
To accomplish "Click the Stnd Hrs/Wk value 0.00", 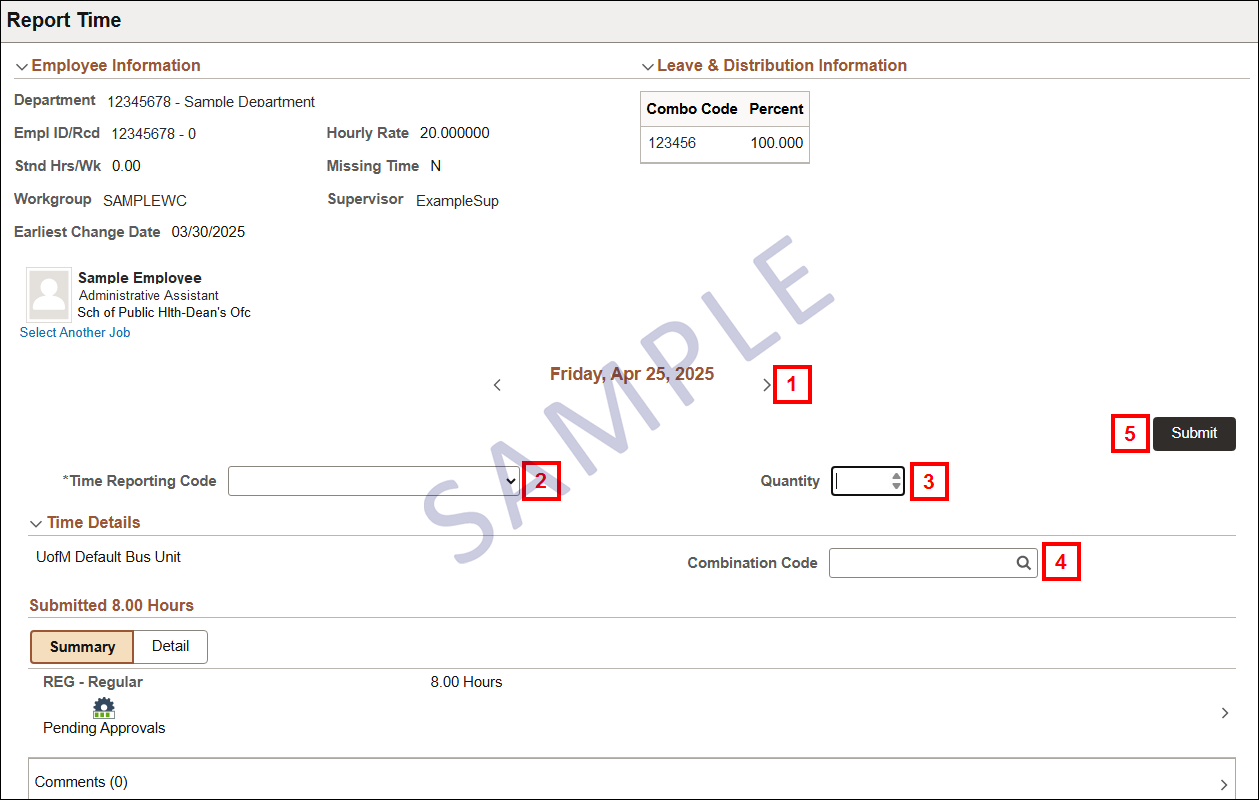I will [x=126, y=166].
